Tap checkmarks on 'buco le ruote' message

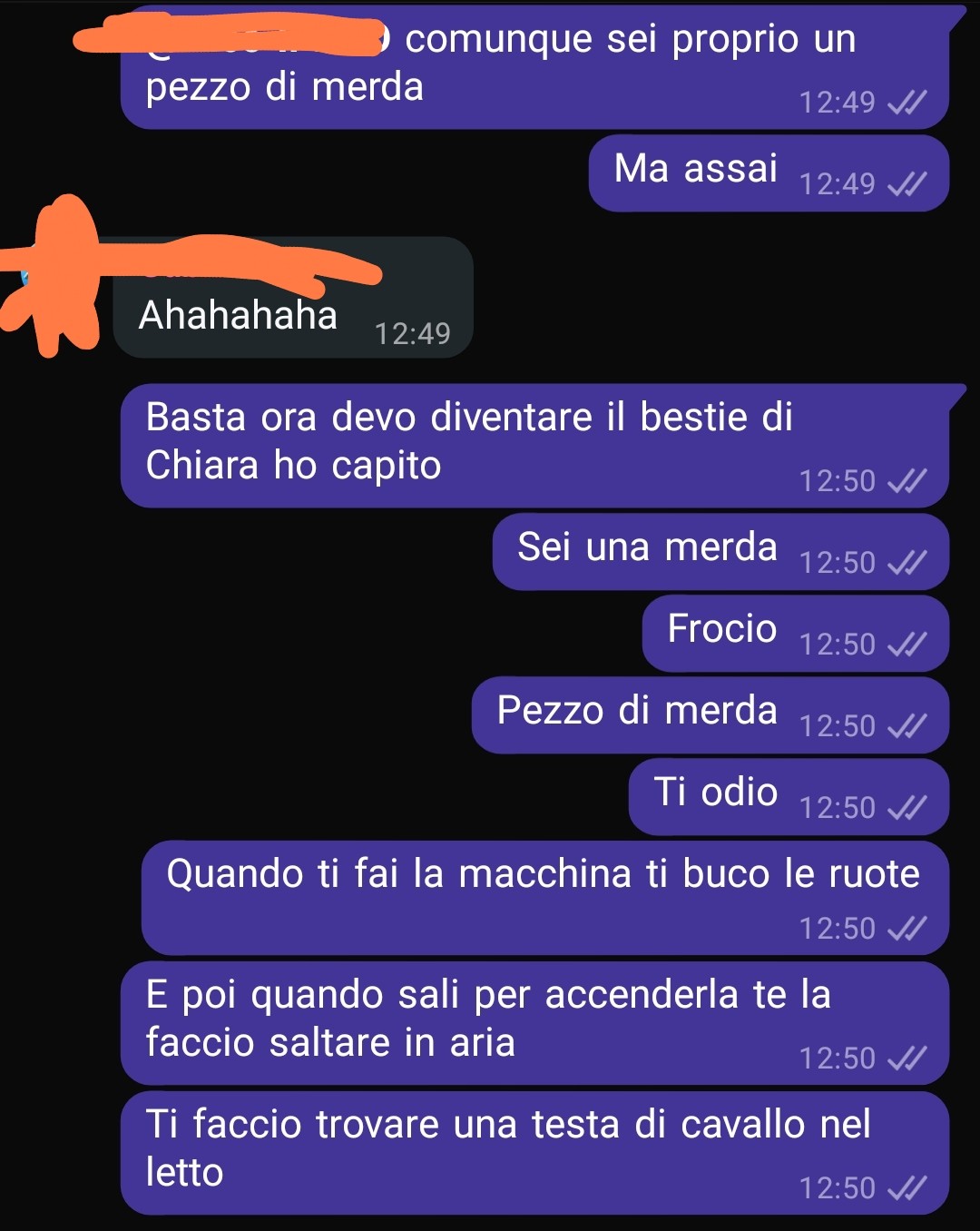906,929
